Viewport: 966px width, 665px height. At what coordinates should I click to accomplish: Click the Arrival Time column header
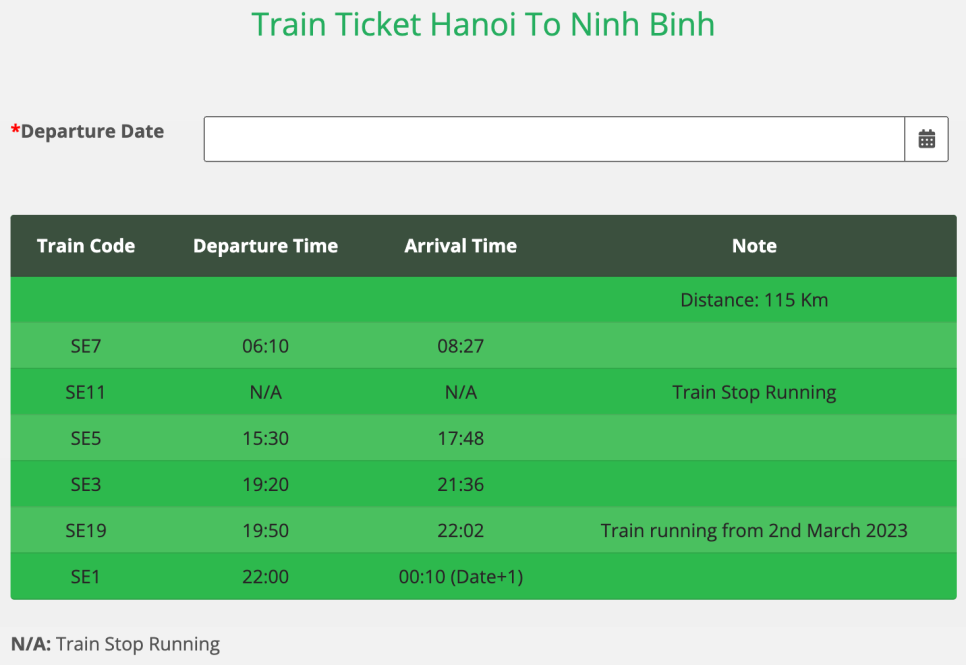click(x=460, y=246)
